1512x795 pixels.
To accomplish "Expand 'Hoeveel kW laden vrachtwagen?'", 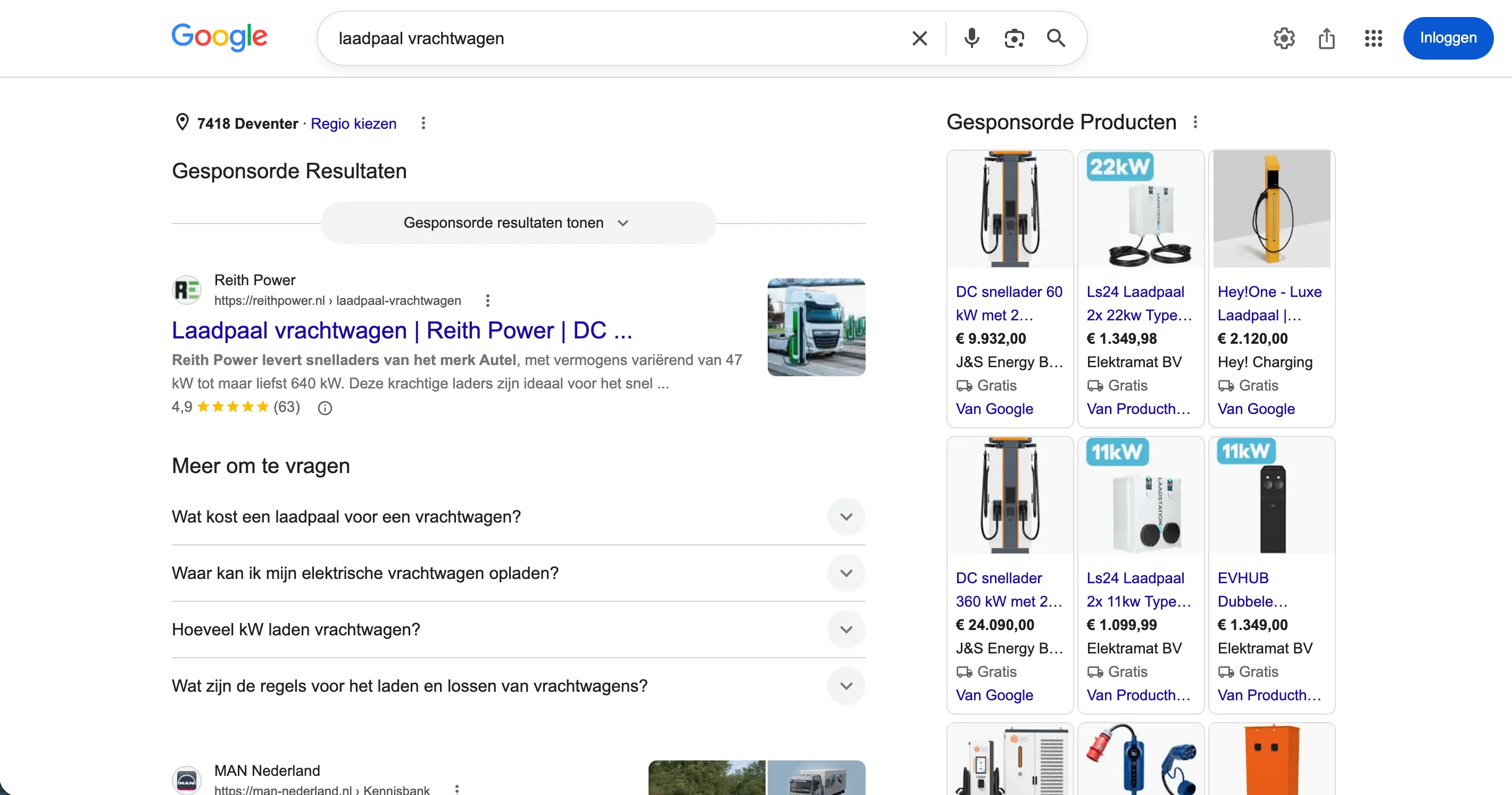I will (518, 630).
